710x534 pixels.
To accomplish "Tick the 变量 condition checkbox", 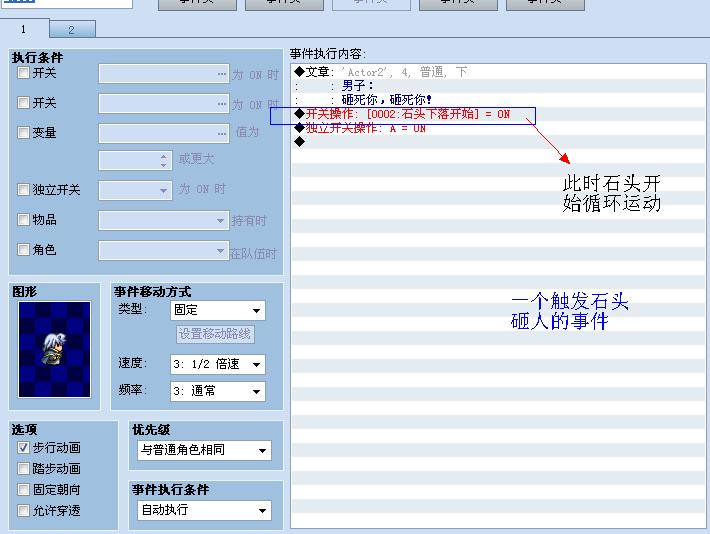I will click(x=23, y=132).
